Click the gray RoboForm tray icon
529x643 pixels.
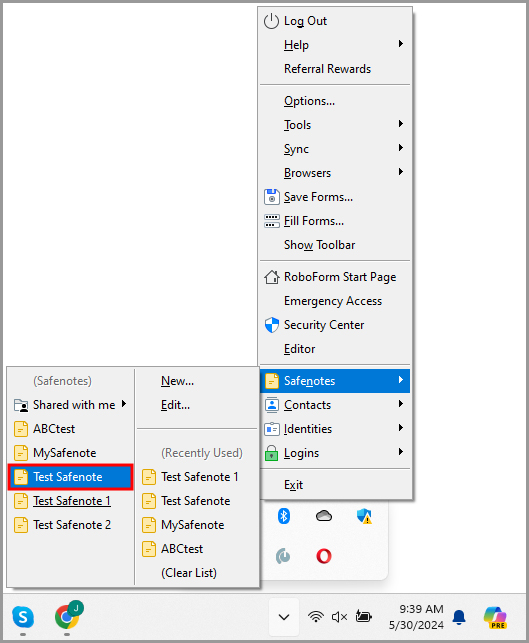[283, 556]
